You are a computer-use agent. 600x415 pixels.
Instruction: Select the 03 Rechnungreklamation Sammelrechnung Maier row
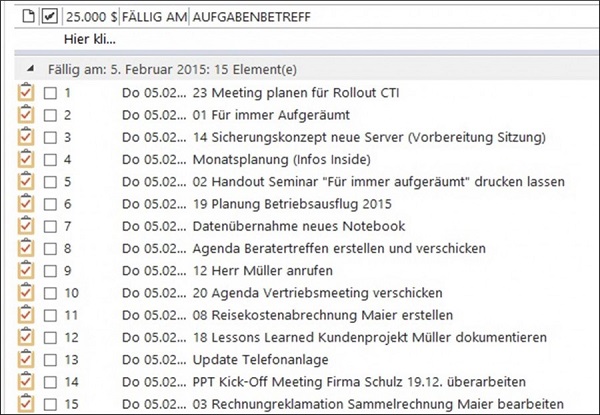click(x=350, y=404)
